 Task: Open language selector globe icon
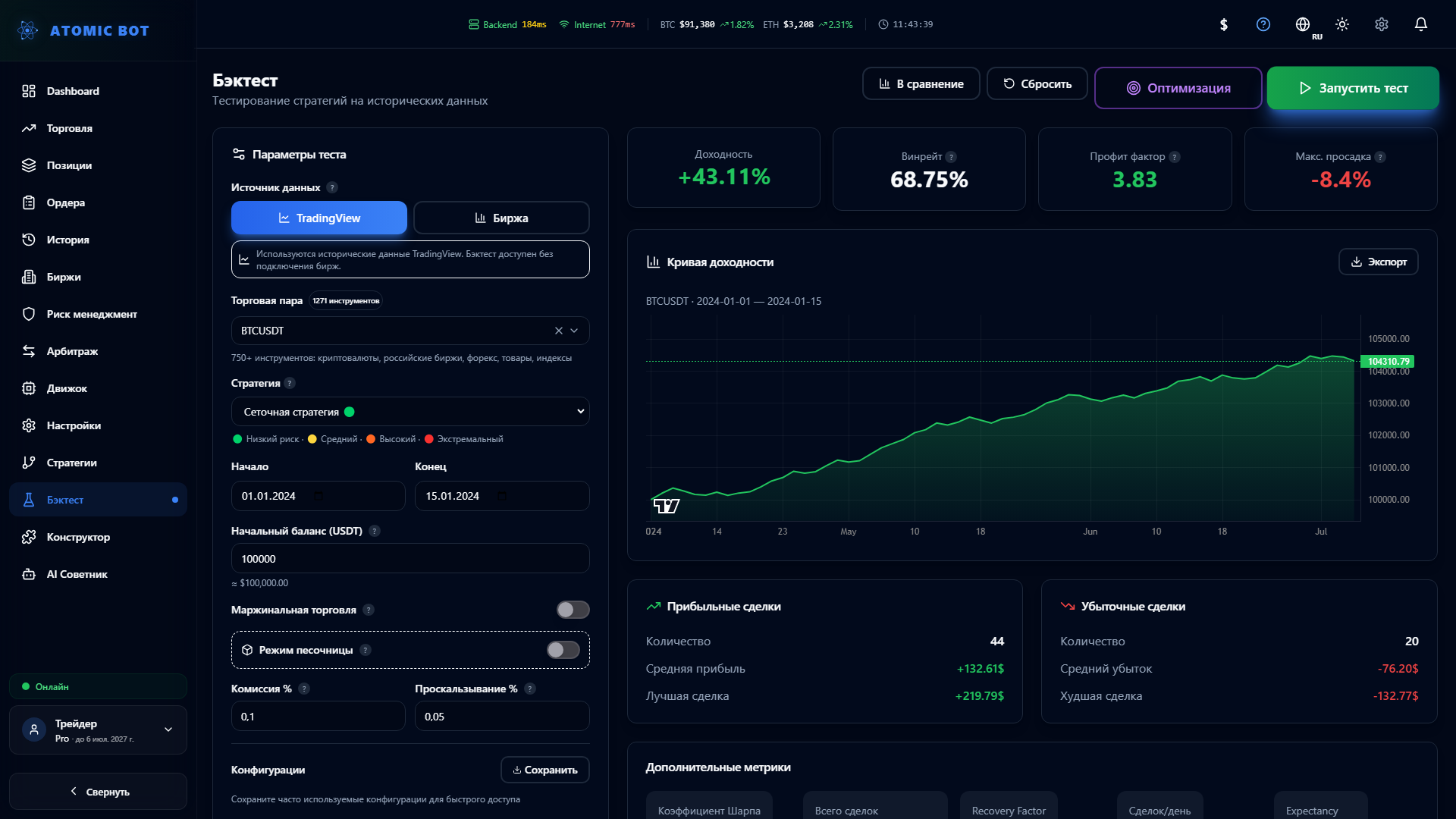(1303, 24)
